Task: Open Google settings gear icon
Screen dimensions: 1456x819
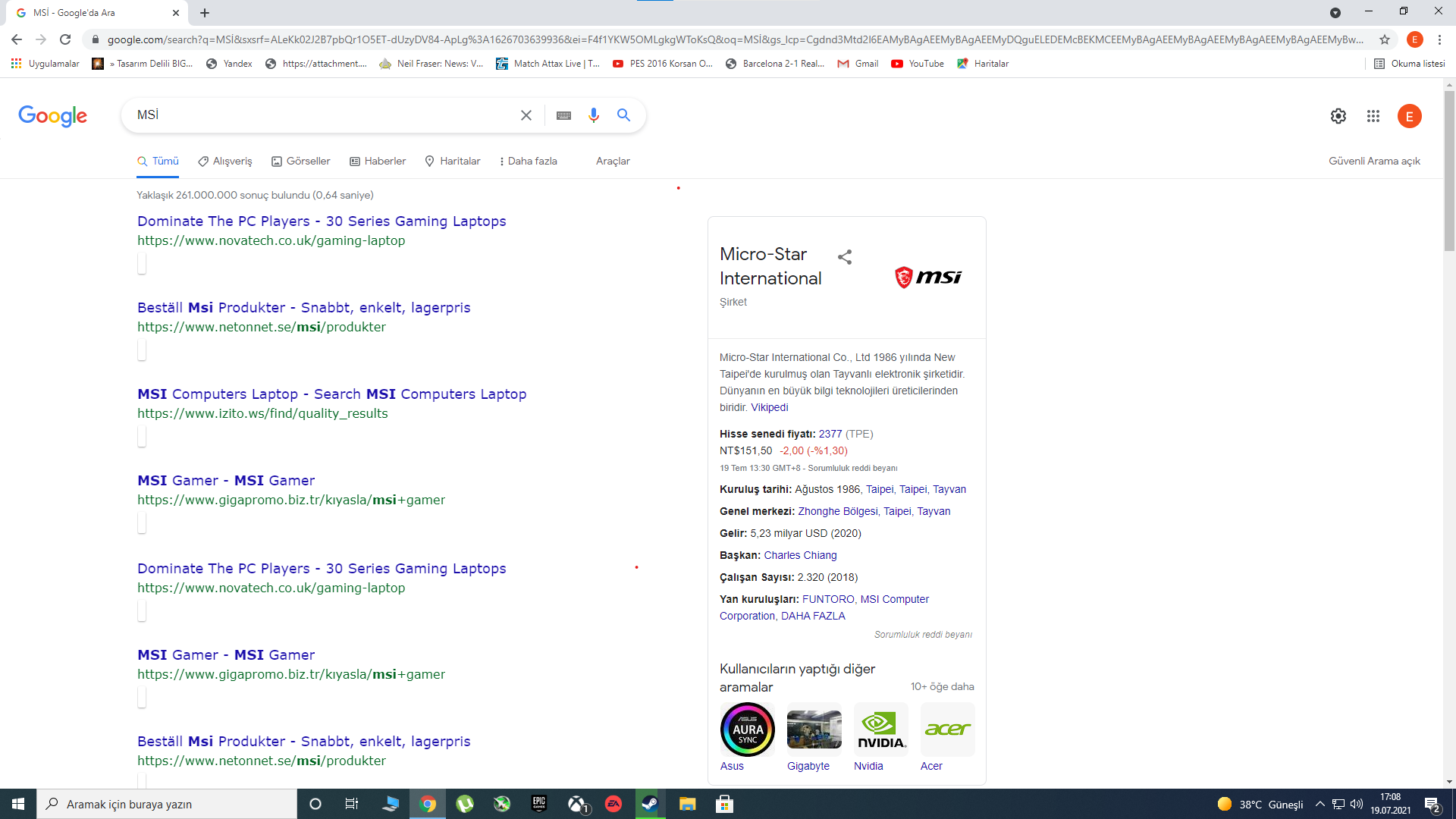Action: click(1338, 116)
